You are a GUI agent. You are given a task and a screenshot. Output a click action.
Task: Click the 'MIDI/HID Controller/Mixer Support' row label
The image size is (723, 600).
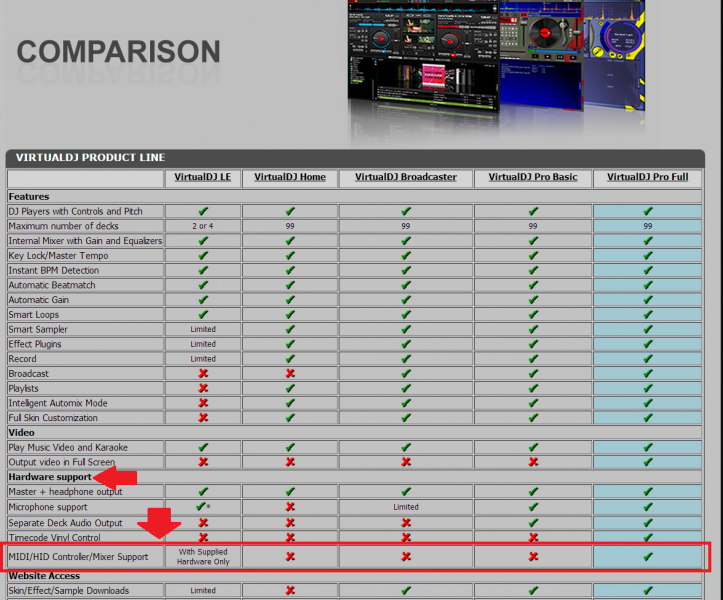(x=79, y=557)
